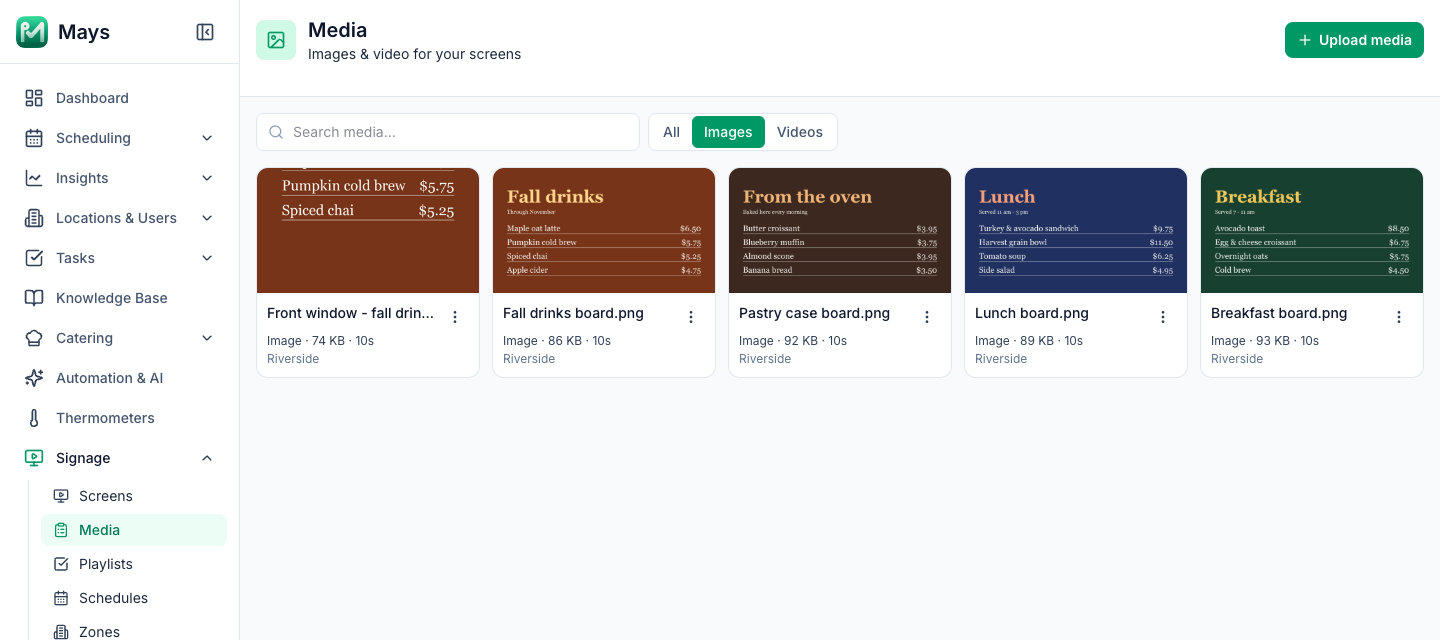Open options for Lunch board.png

(x=1163, y=317)
